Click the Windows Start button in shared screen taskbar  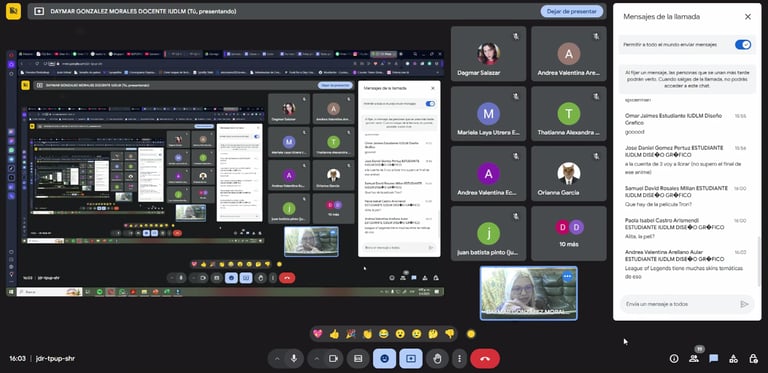11,292
